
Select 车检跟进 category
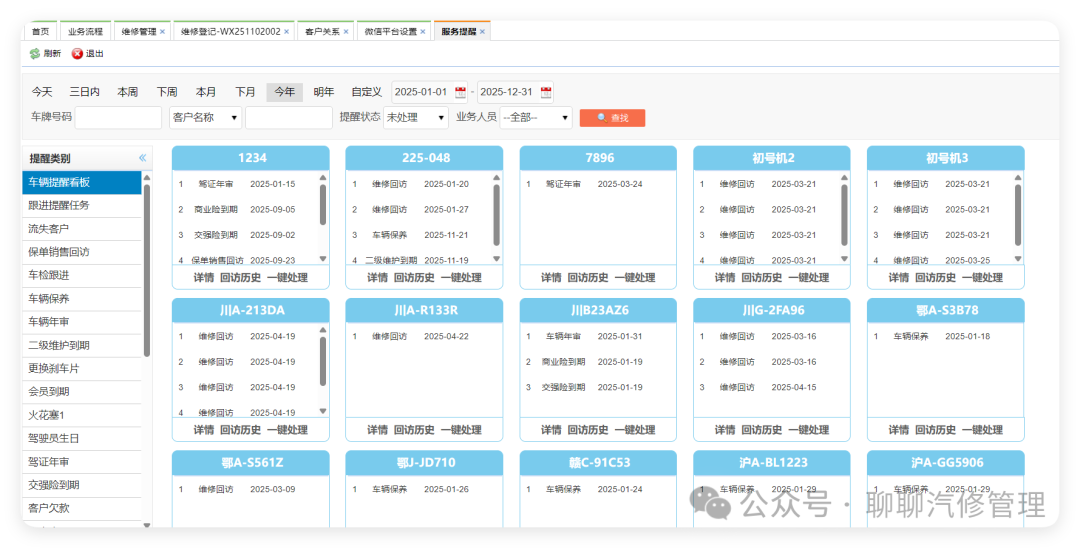(82, 275)
